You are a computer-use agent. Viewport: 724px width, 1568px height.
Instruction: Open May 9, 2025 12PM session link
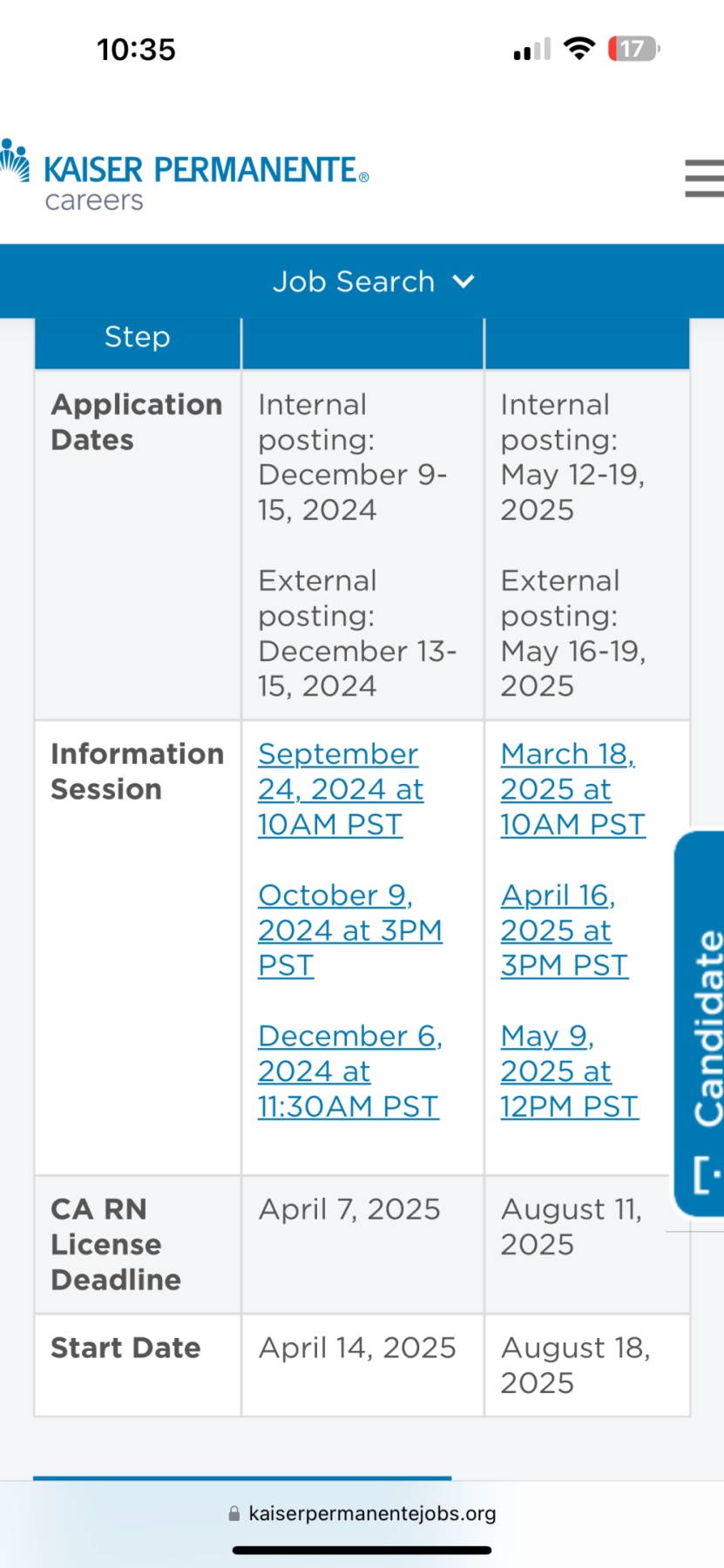568,1071
